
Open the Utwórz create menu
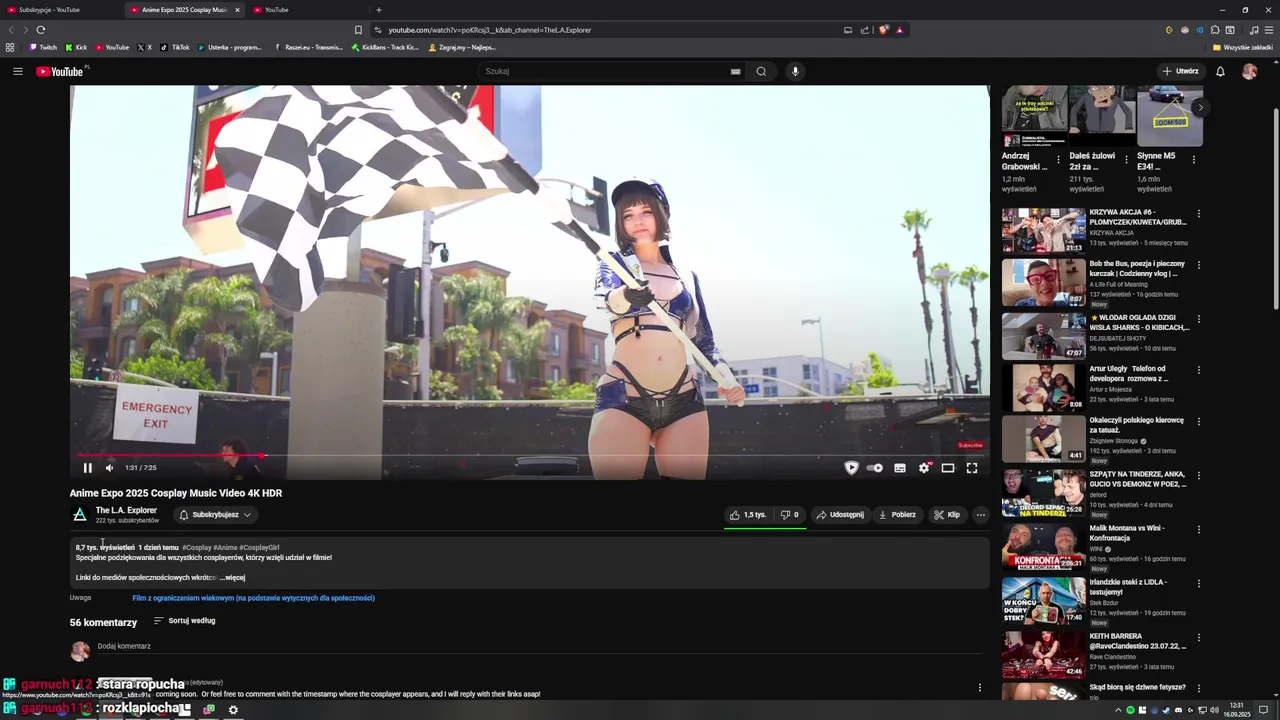1181,71
